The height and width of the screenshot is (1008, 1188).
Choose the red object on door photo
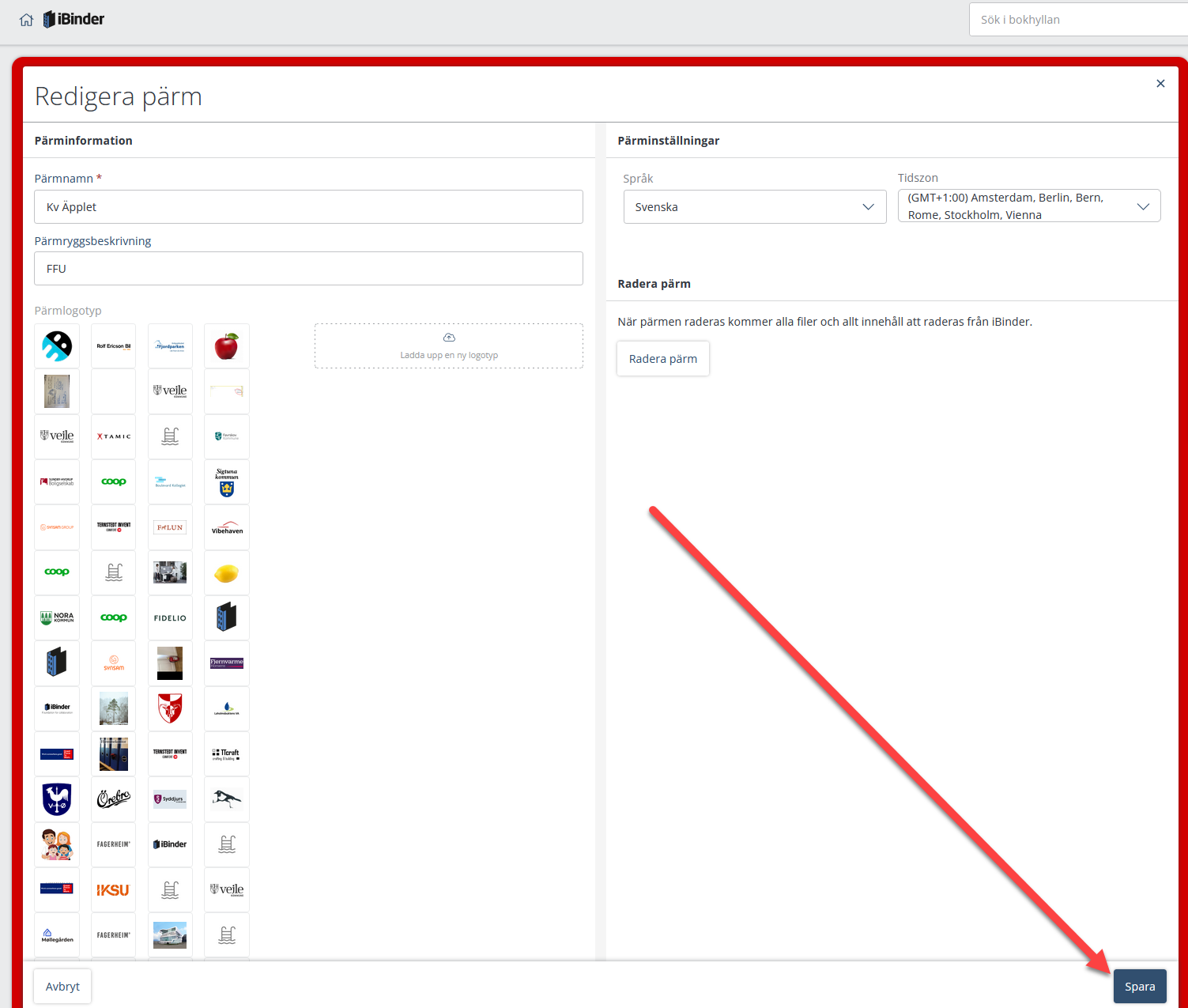point(170,663)
